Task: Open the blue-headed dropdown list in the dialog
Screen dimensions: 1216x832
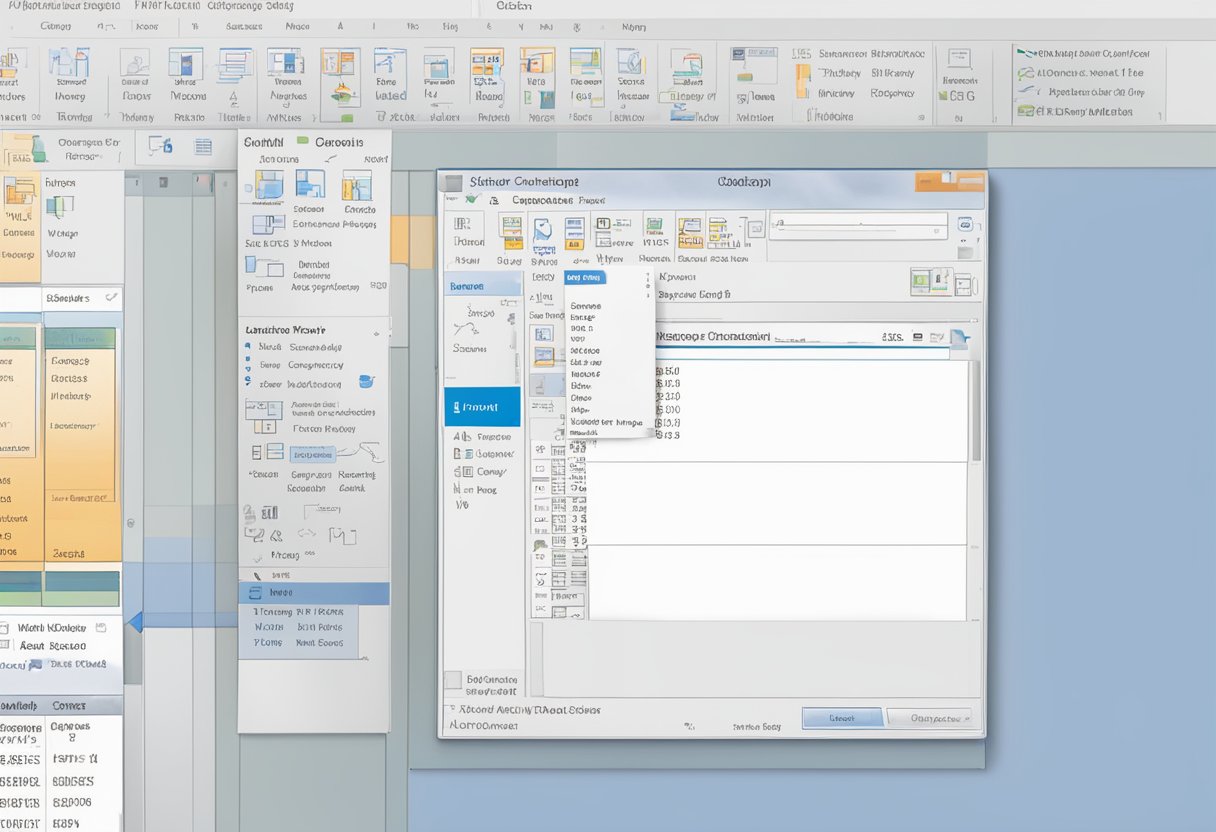Action: [584, 277]
